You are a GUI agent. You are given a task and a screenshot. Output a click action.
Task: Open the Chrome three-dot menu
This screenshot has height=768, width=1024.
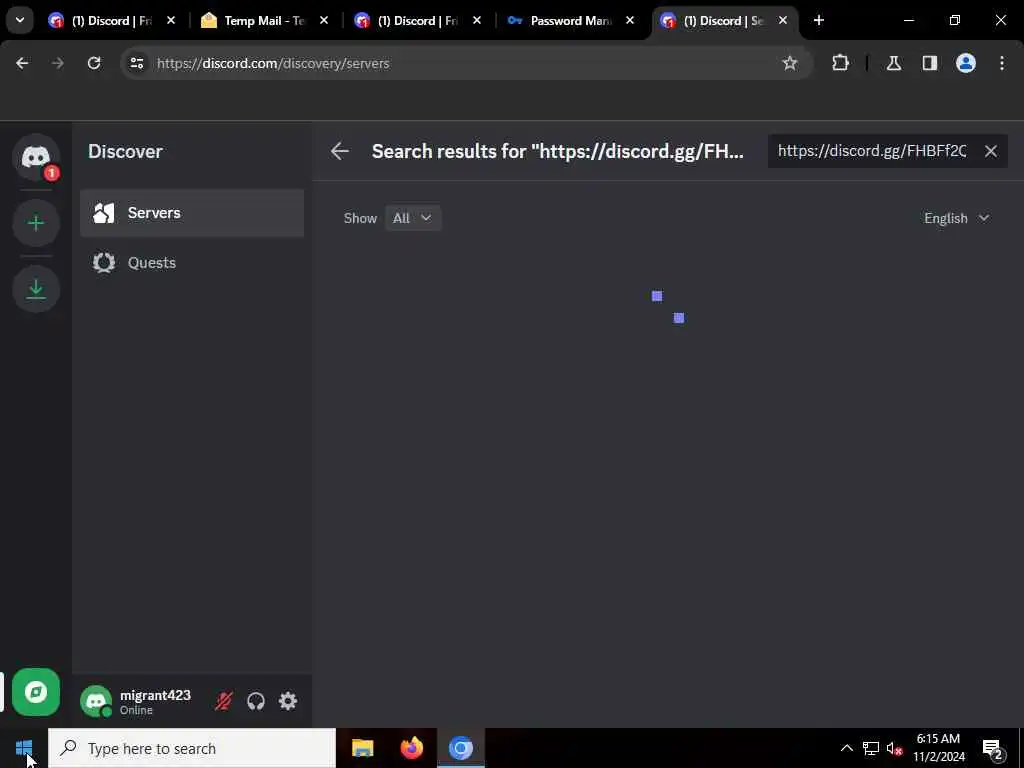coord(1002,63)
